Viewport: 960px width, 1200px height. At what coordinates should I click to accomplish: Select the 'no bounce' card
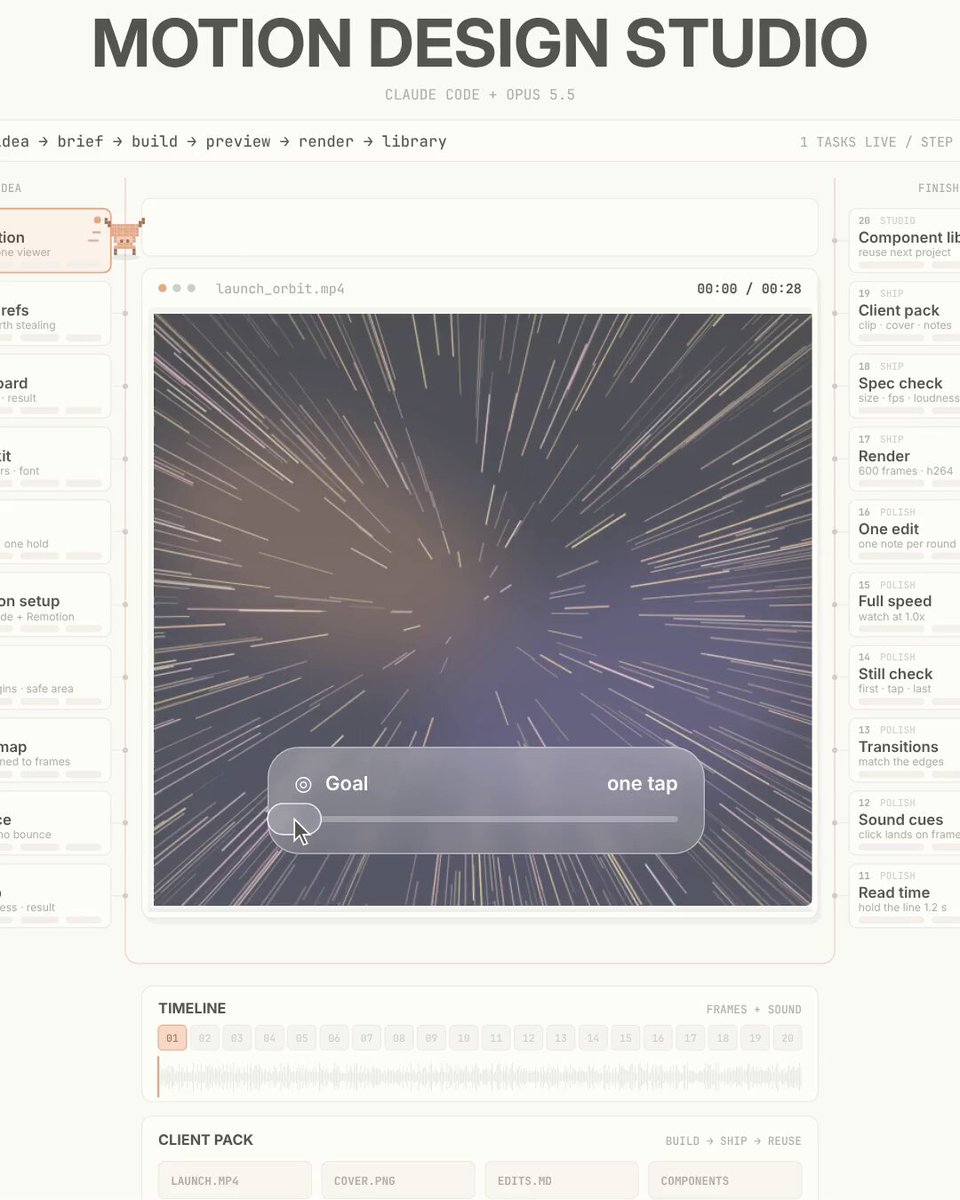point(55,823)
